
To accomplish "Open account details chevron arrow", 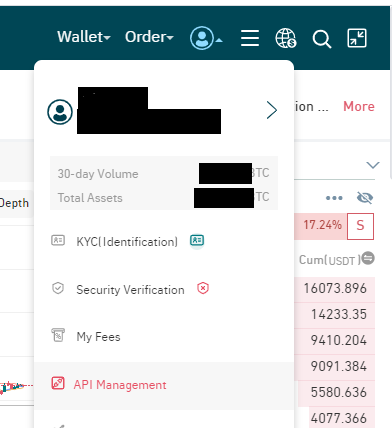I will [x=272, y=110].
